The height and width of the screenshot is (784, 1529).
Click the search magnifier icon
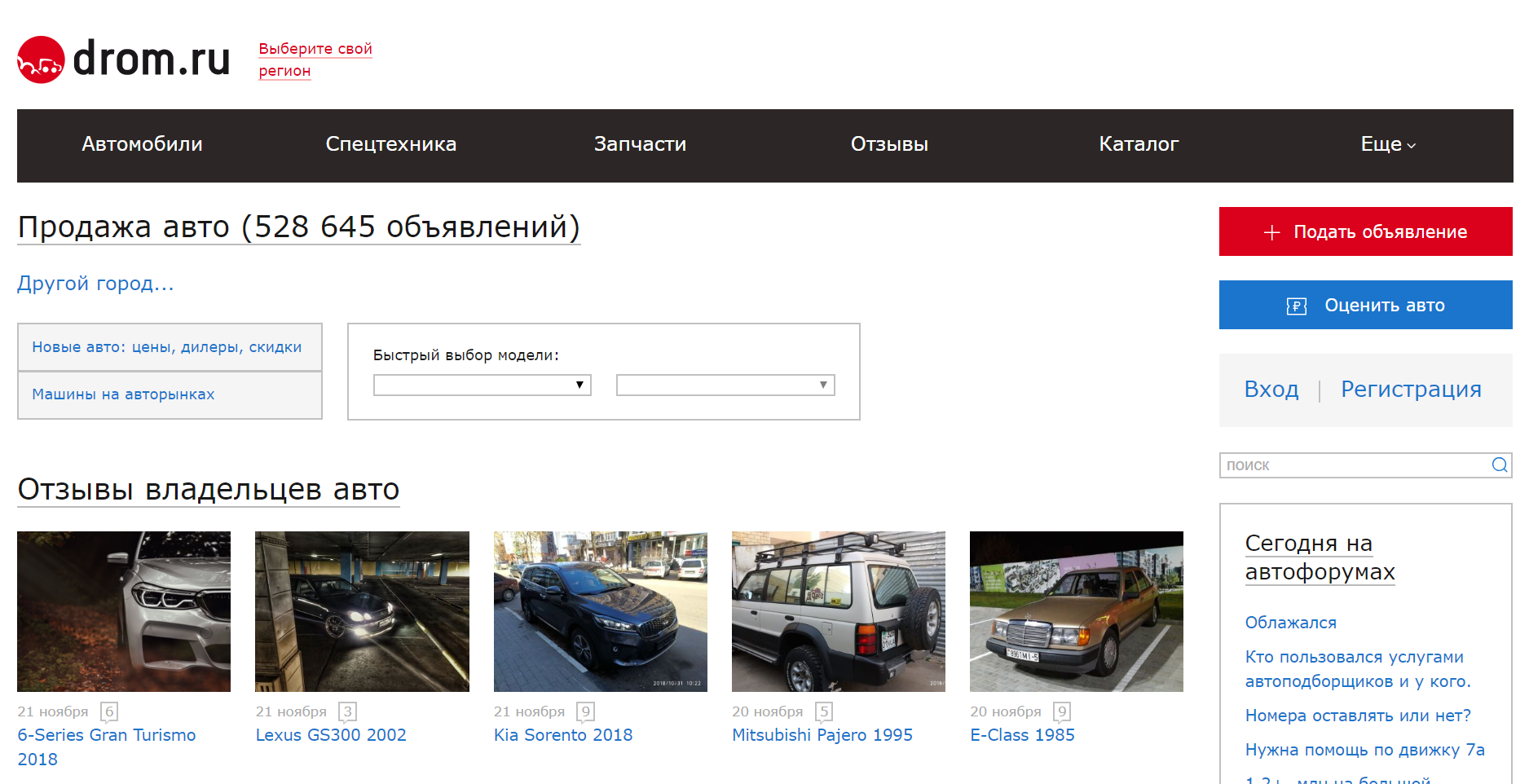click(1500, 465)
